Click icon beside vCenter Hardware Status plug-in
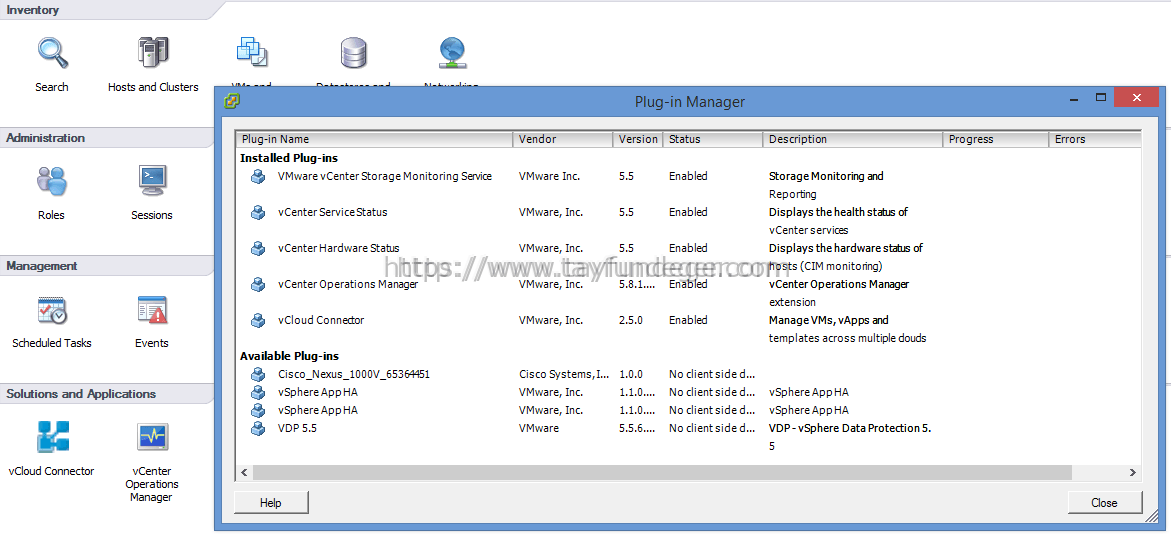The height and width of the screenshot is (534, 1171). coord(258,249)
